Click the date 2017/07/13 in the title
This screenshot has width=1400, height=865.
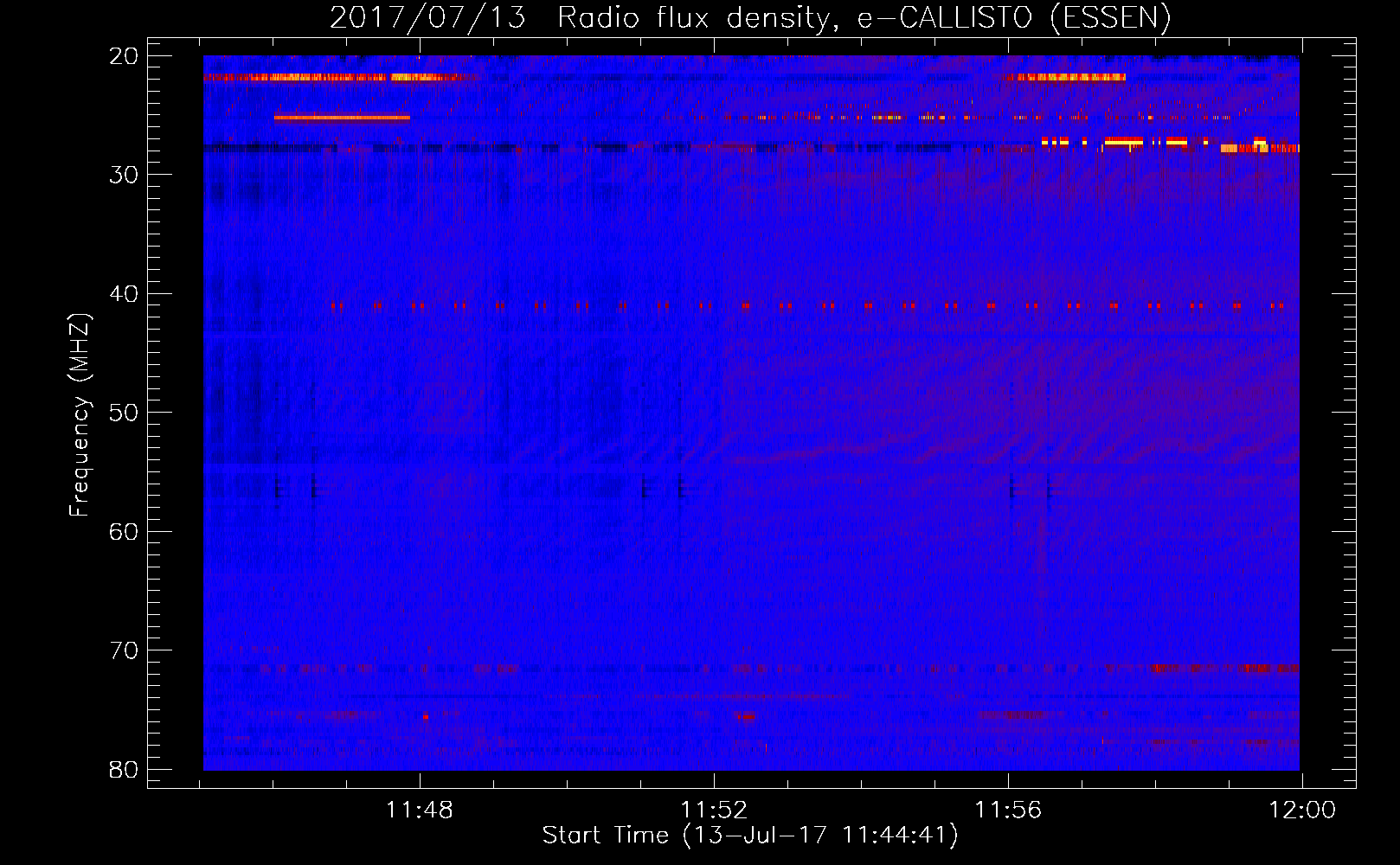(427, 17)
